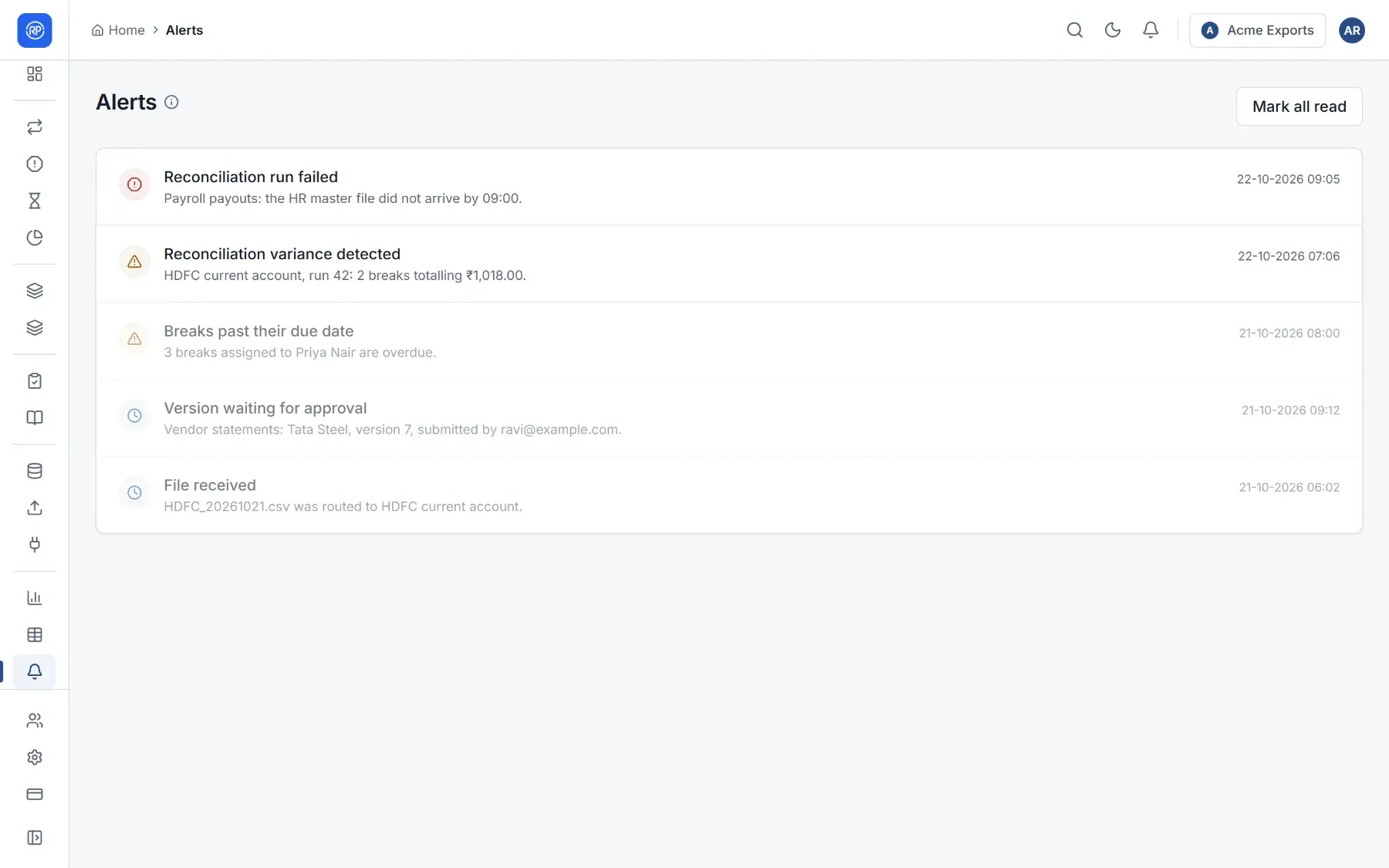Open the table grid icon in sidebar
This screenshot has width=1389, height=868.
pos(35,635)
